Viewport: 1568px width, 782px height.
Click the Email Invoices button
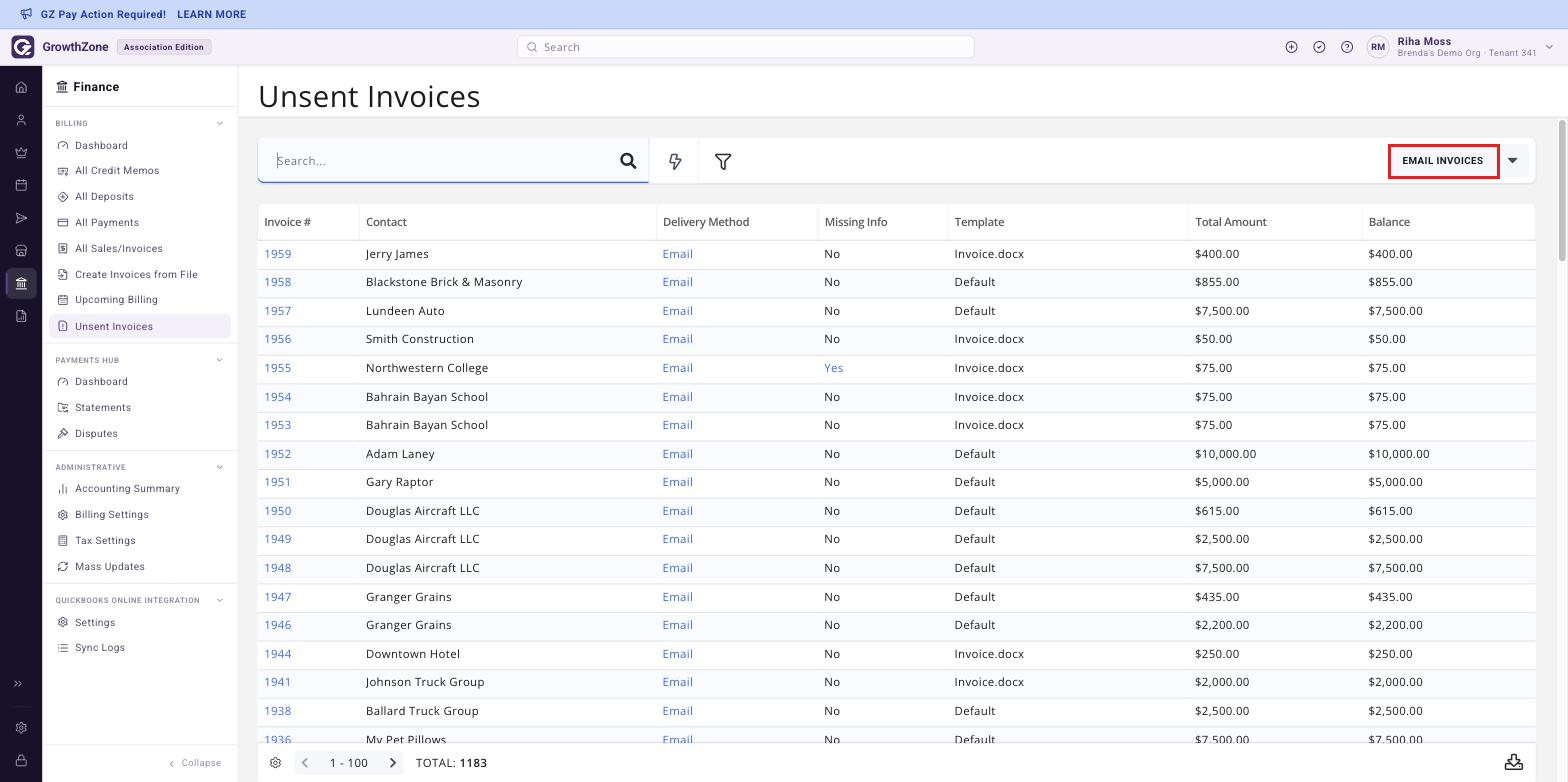1443,161
